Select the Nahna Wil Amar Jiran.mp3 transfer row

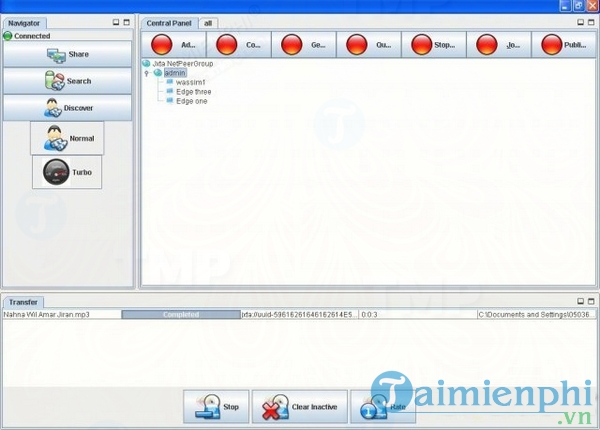point(60,315)
